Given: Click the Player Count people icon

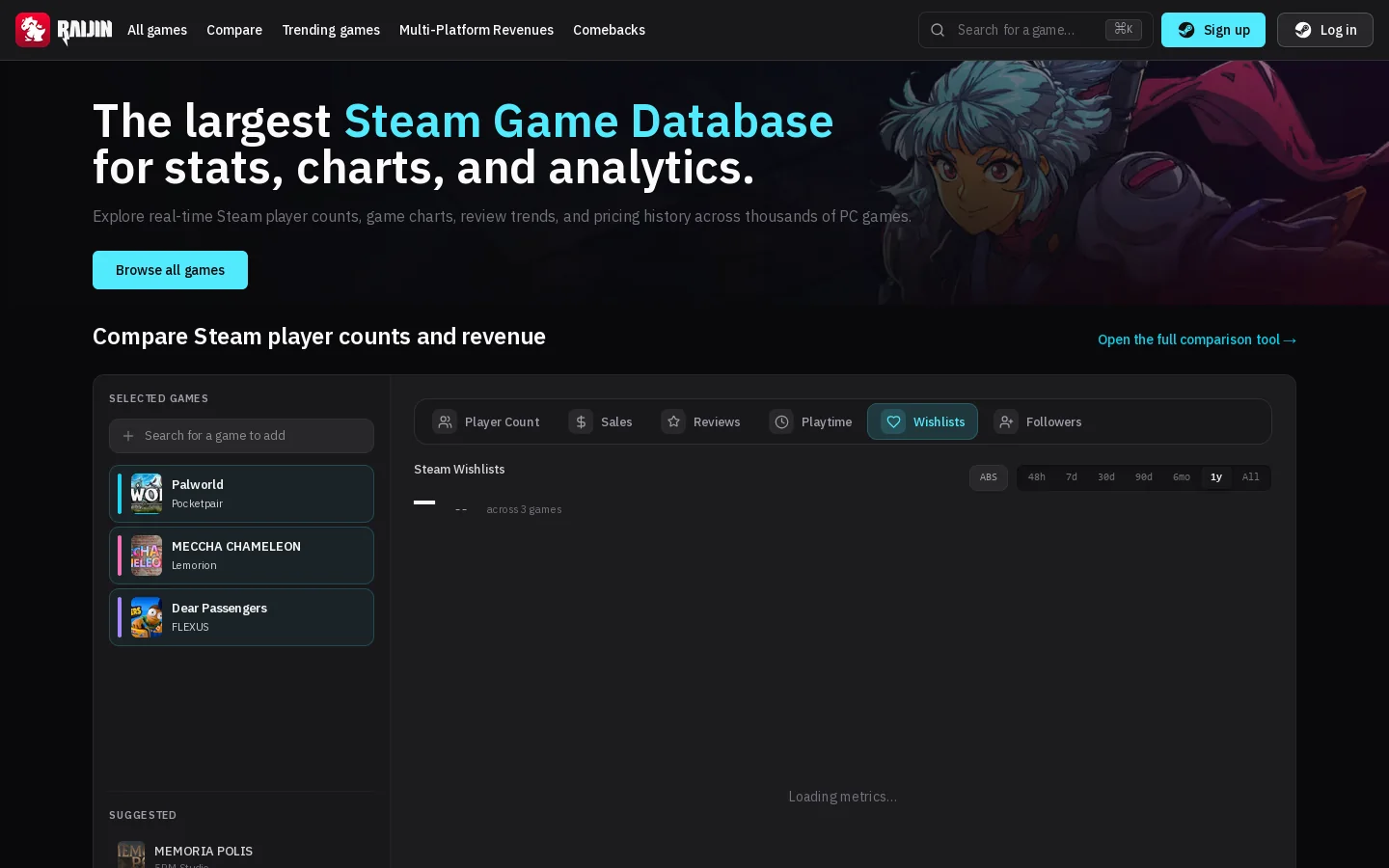Looking at the screenshot, I should [445, 421].
